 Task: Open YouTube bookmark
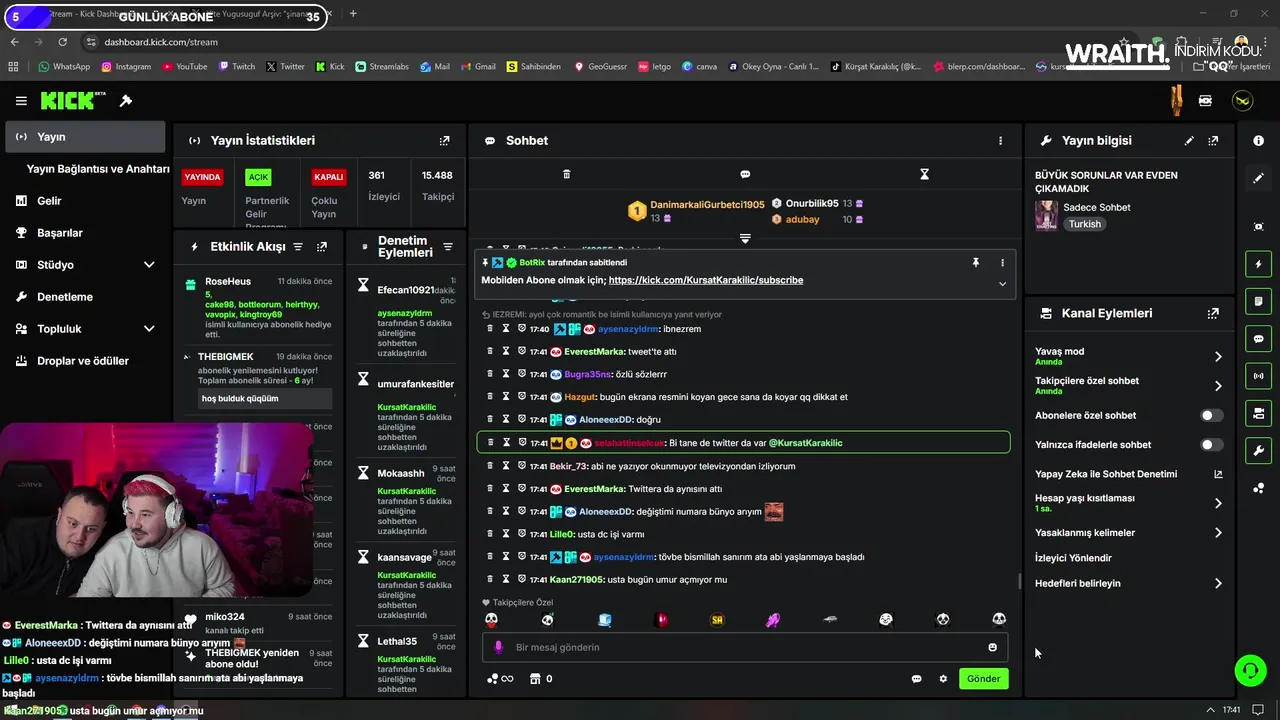point(184,67)
